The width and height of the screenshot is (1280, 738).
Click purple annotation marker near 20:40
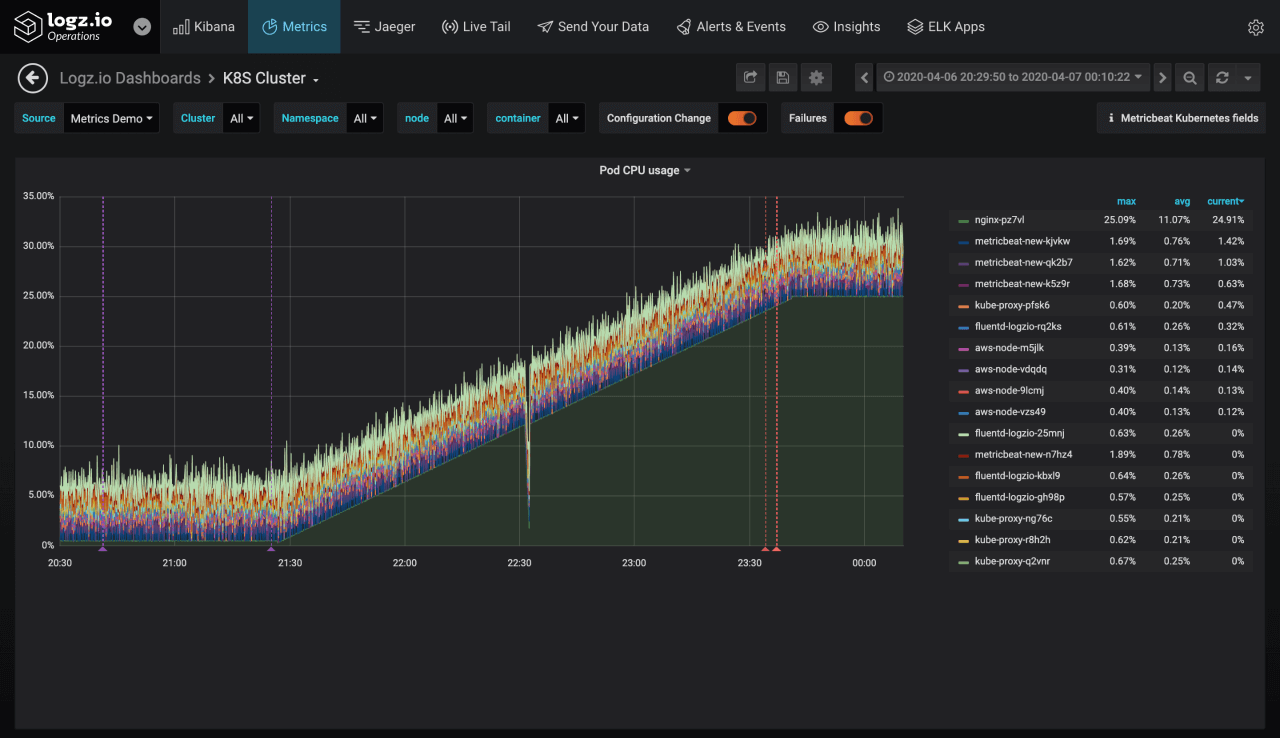pyautogui.click(x=102, y=549)
